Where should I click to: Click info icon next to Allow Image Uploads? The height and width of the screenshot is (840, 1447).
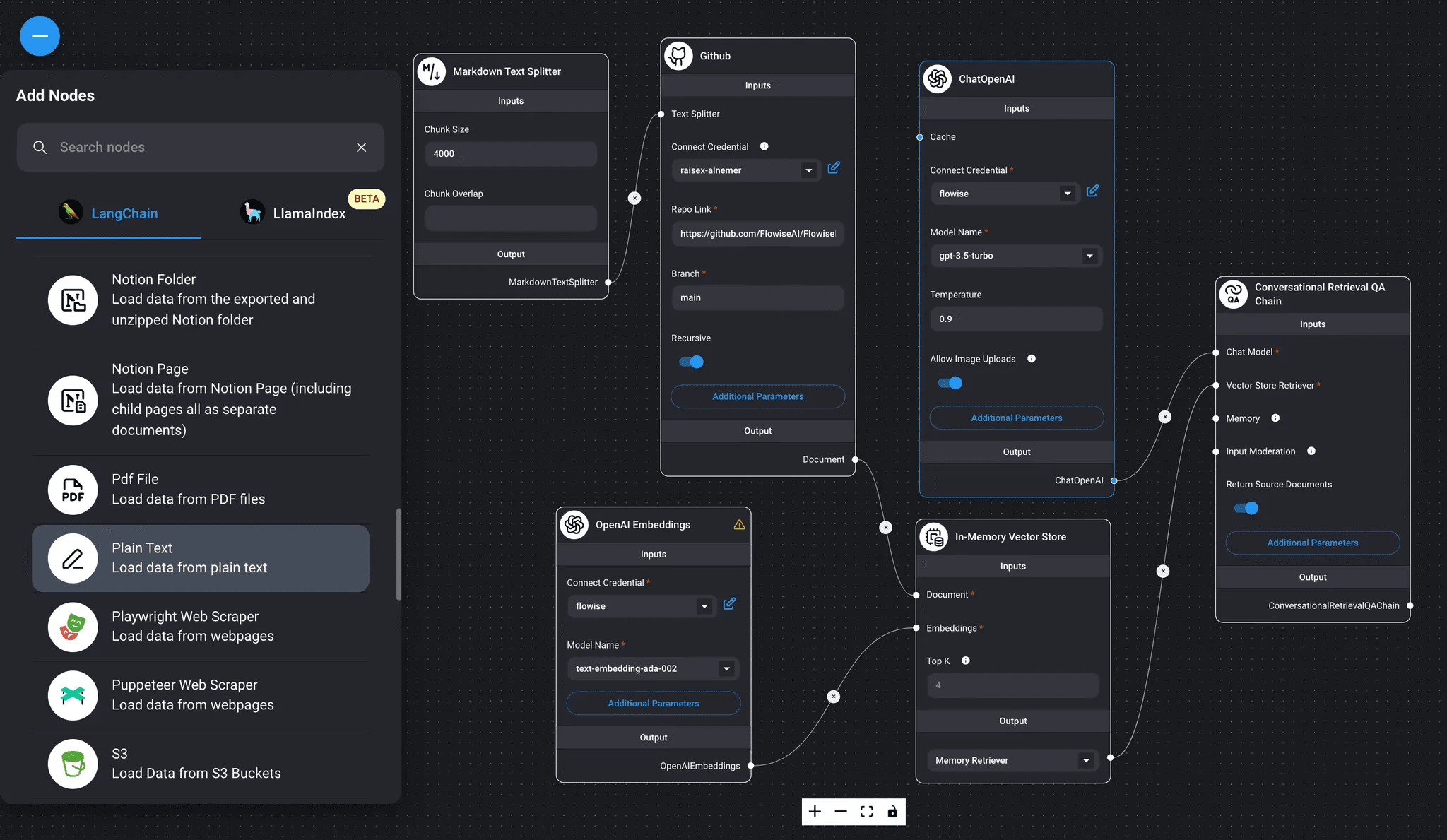tap(1032, 359)
